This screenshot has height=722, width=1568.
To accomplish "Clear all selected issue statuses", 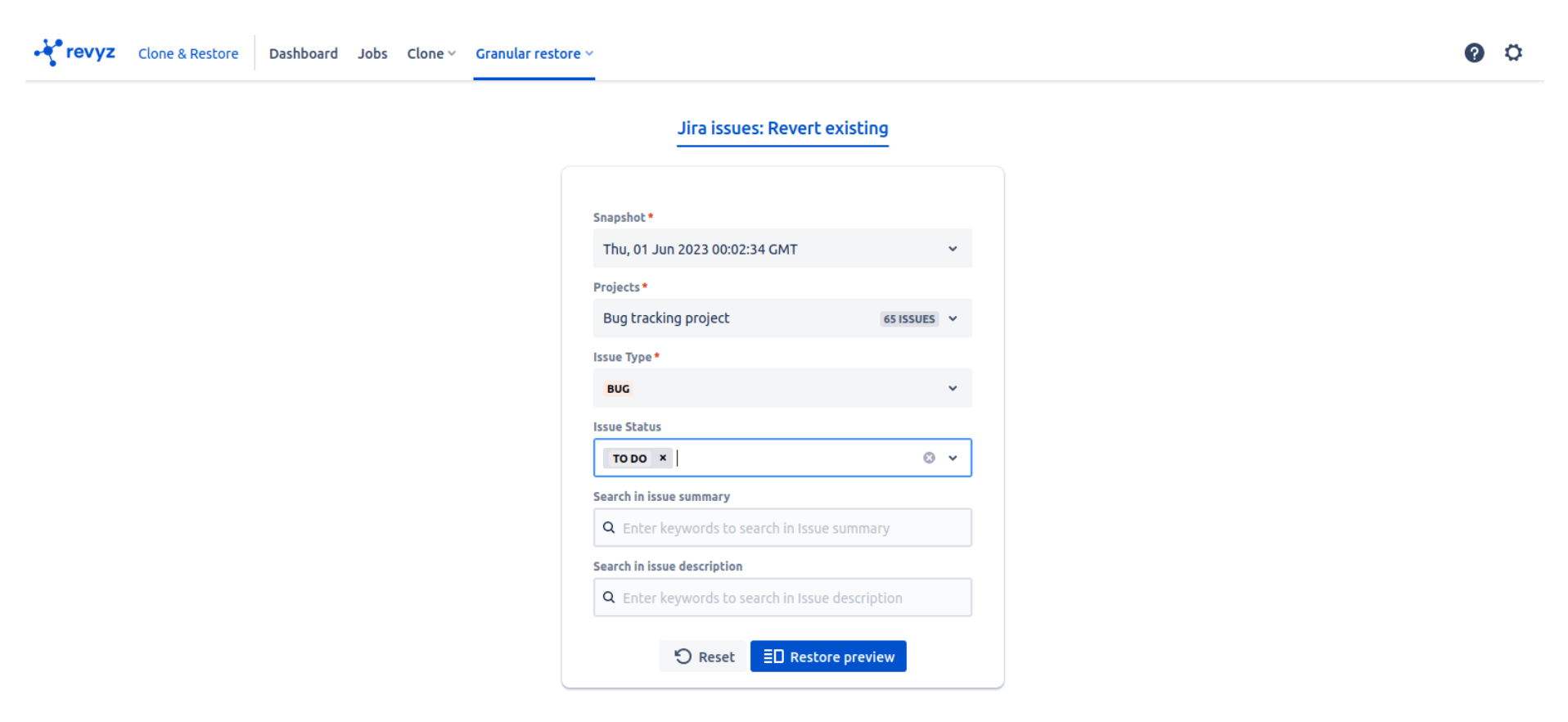I will point(929,458).
